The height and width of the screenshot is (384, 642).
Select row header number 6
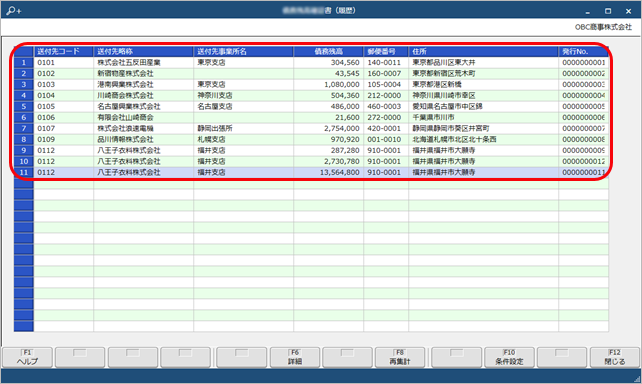point(24,117)
